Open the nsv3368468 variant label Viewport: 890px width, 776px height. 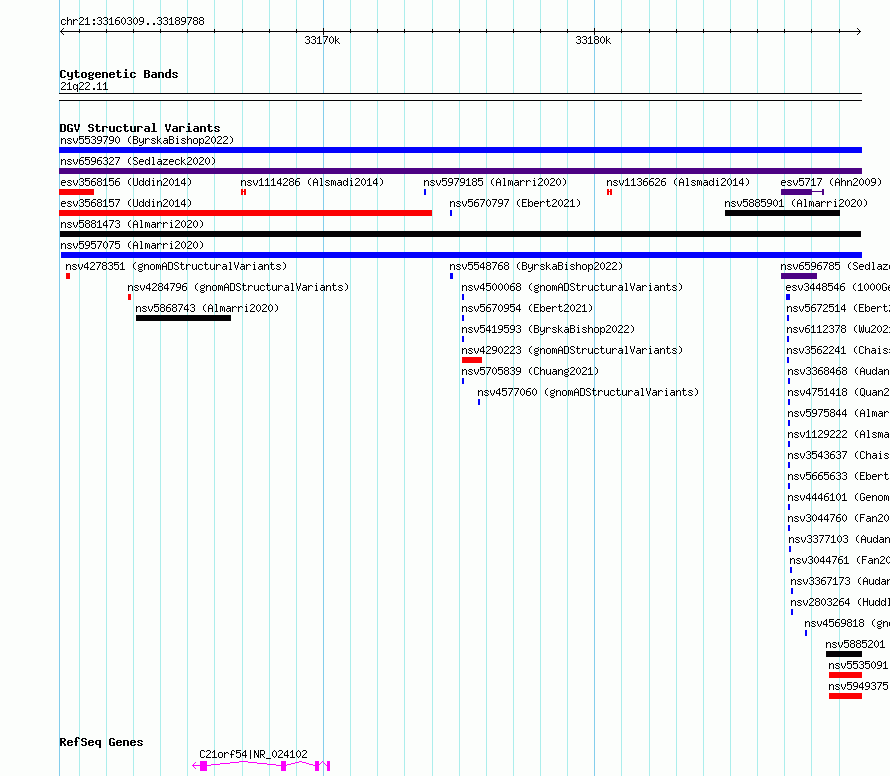click(838, 371)
